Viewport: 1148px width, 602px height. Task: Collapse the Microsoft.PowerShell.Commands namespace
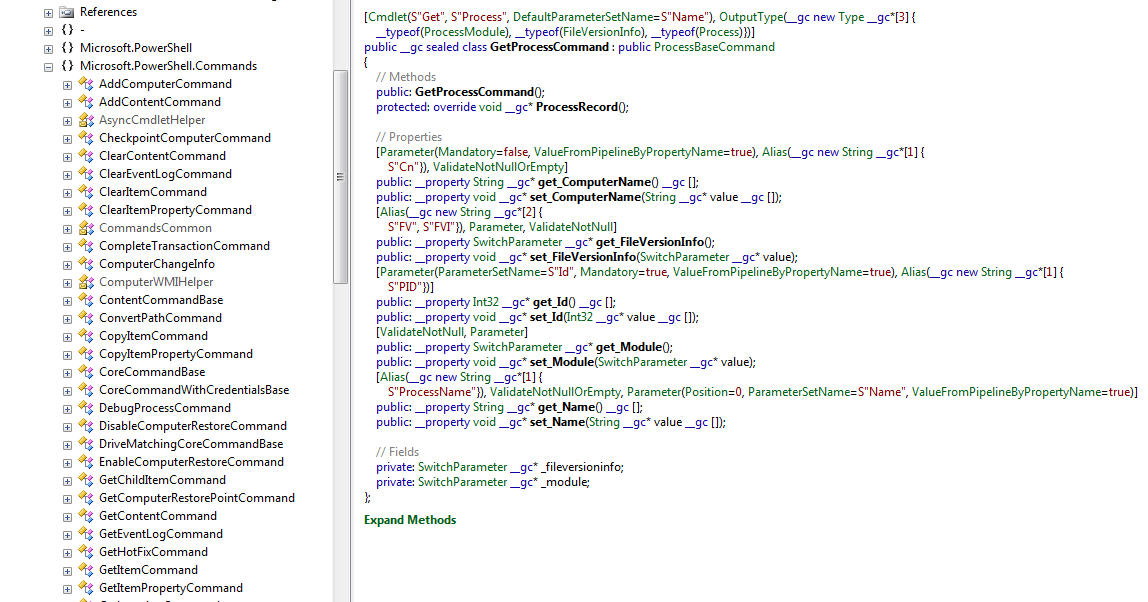click(x=48, y=67)
